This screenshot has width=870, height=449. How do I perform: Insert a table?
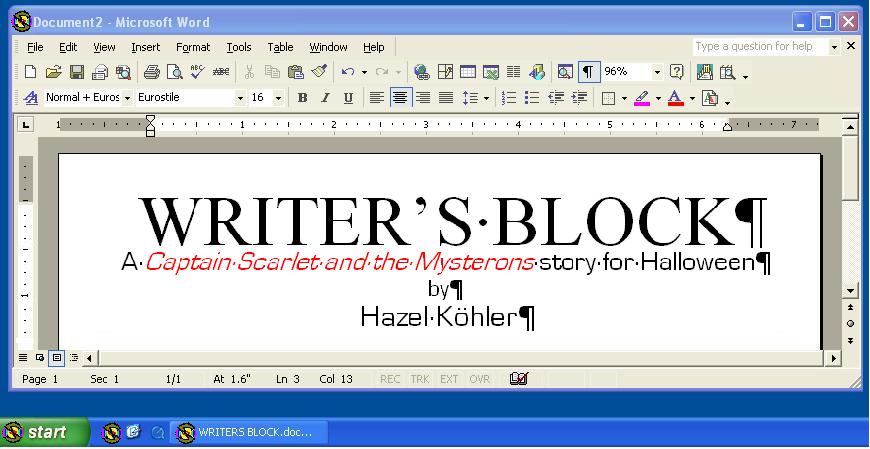[x=468, y=72]
